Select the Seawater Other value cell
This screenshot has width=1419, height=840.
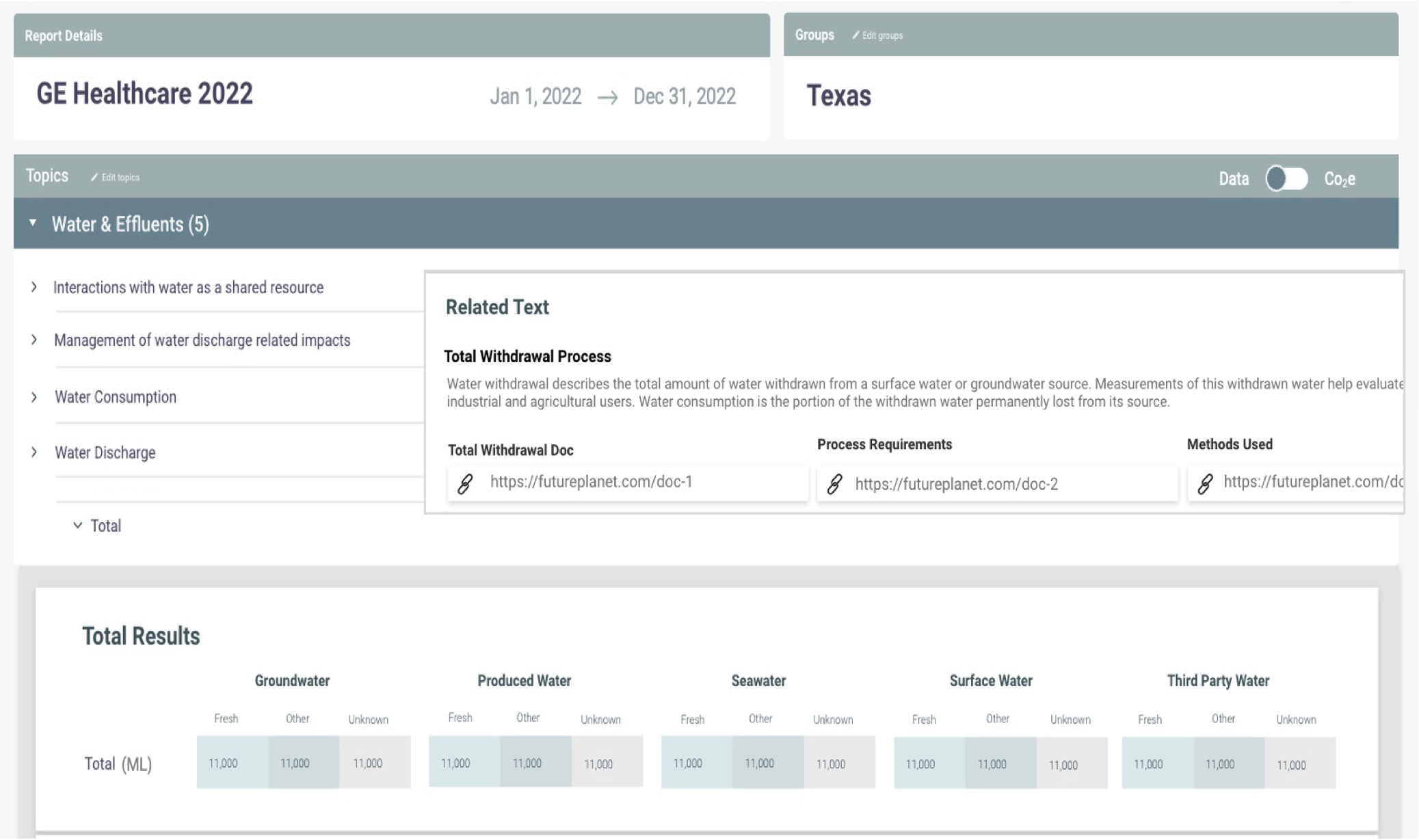coord(768,763)
